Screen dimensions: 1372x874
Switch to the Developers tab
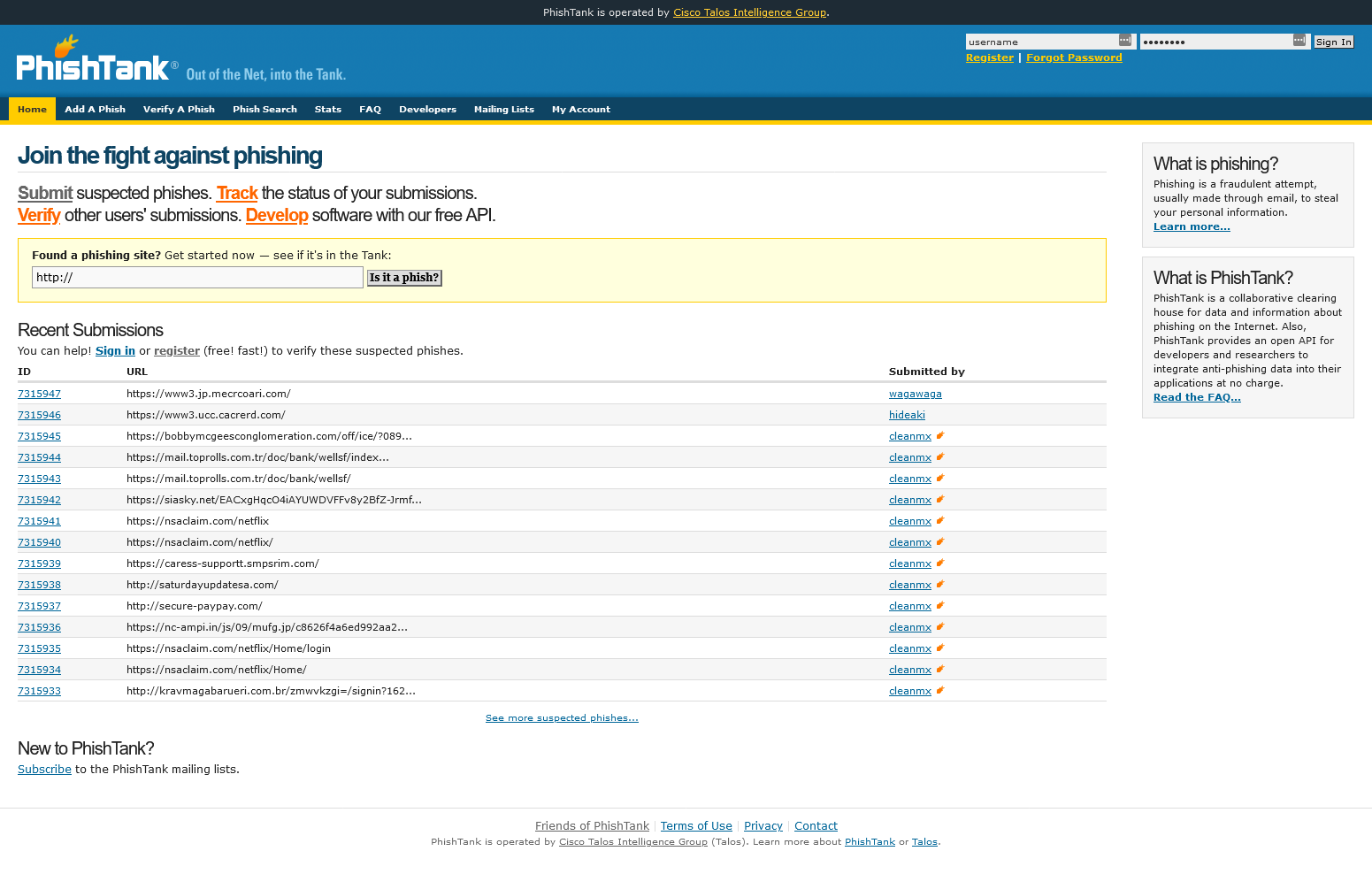427,110
